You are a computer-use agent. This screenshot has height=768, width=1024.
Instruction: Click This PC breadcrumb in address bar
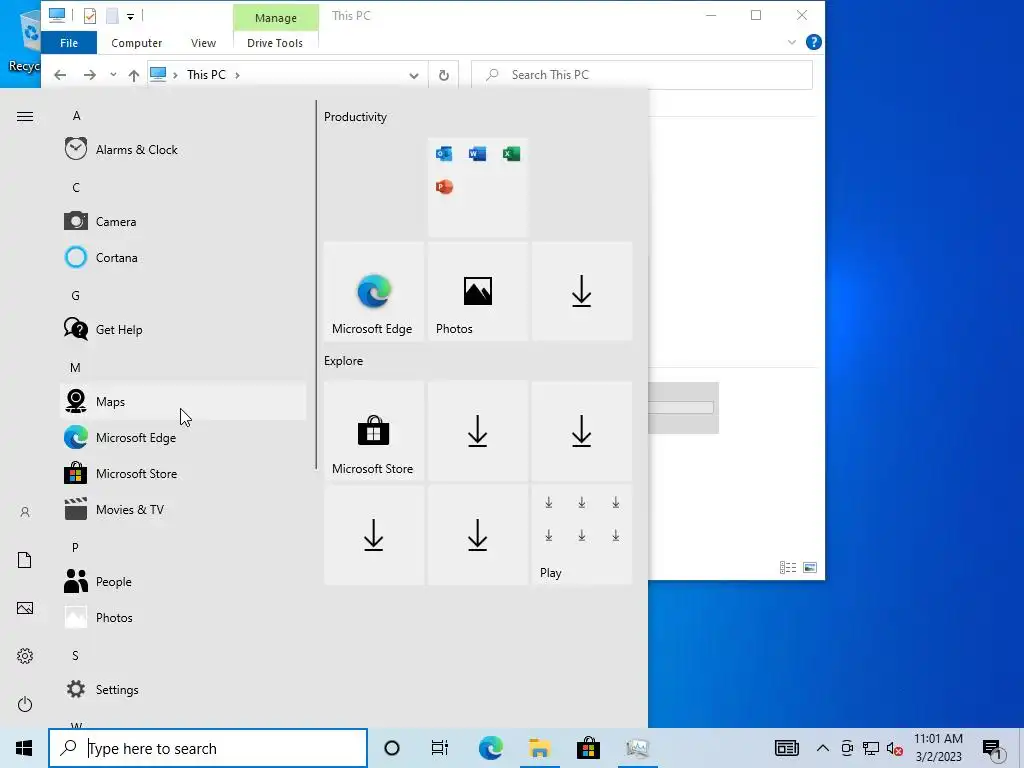(206, 74)
